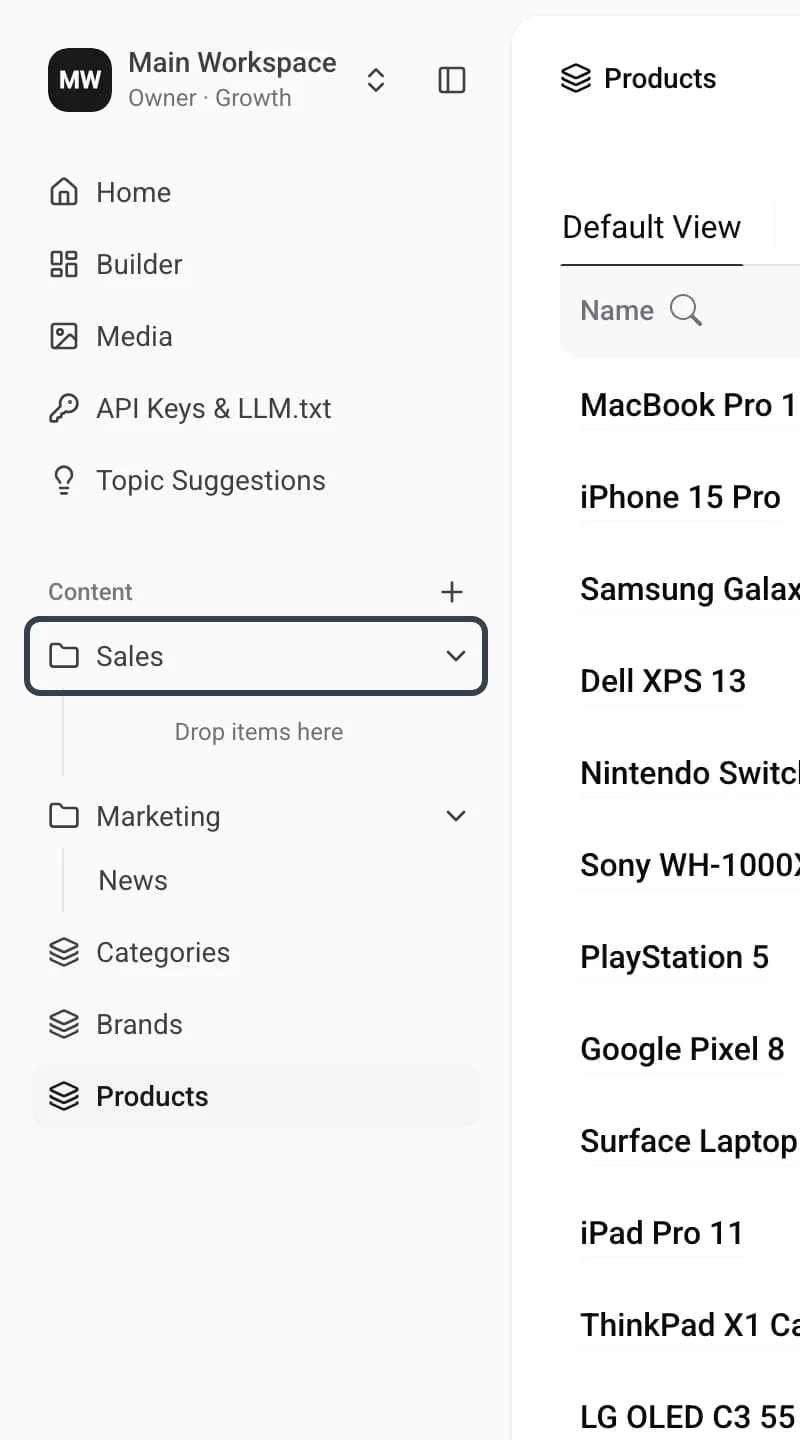Screen dimensions: 800x1440
Task: Switch to the Default View tab
Action: [652, 227]
